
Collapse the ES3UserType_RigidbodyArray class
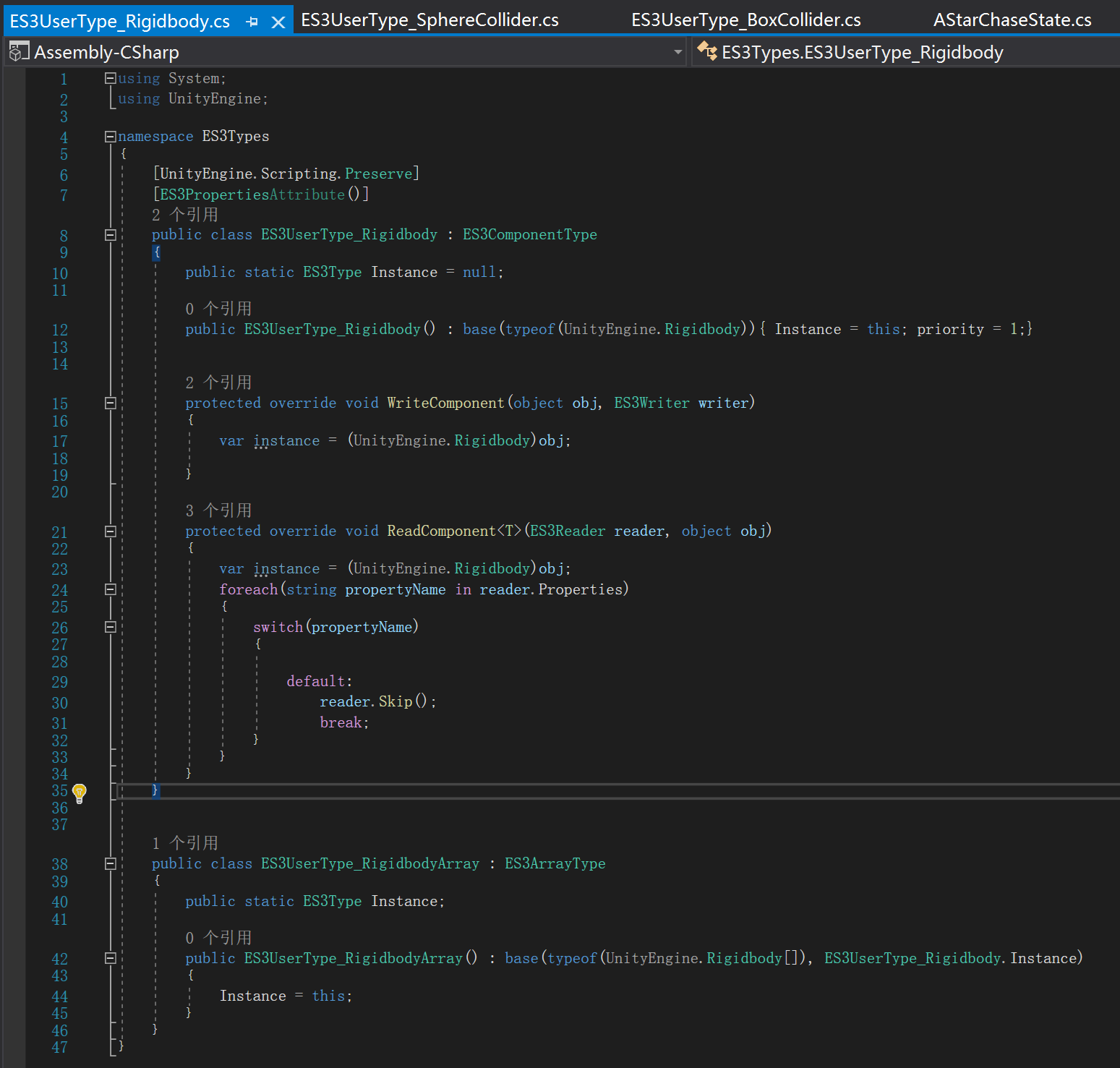click(111, 863)
